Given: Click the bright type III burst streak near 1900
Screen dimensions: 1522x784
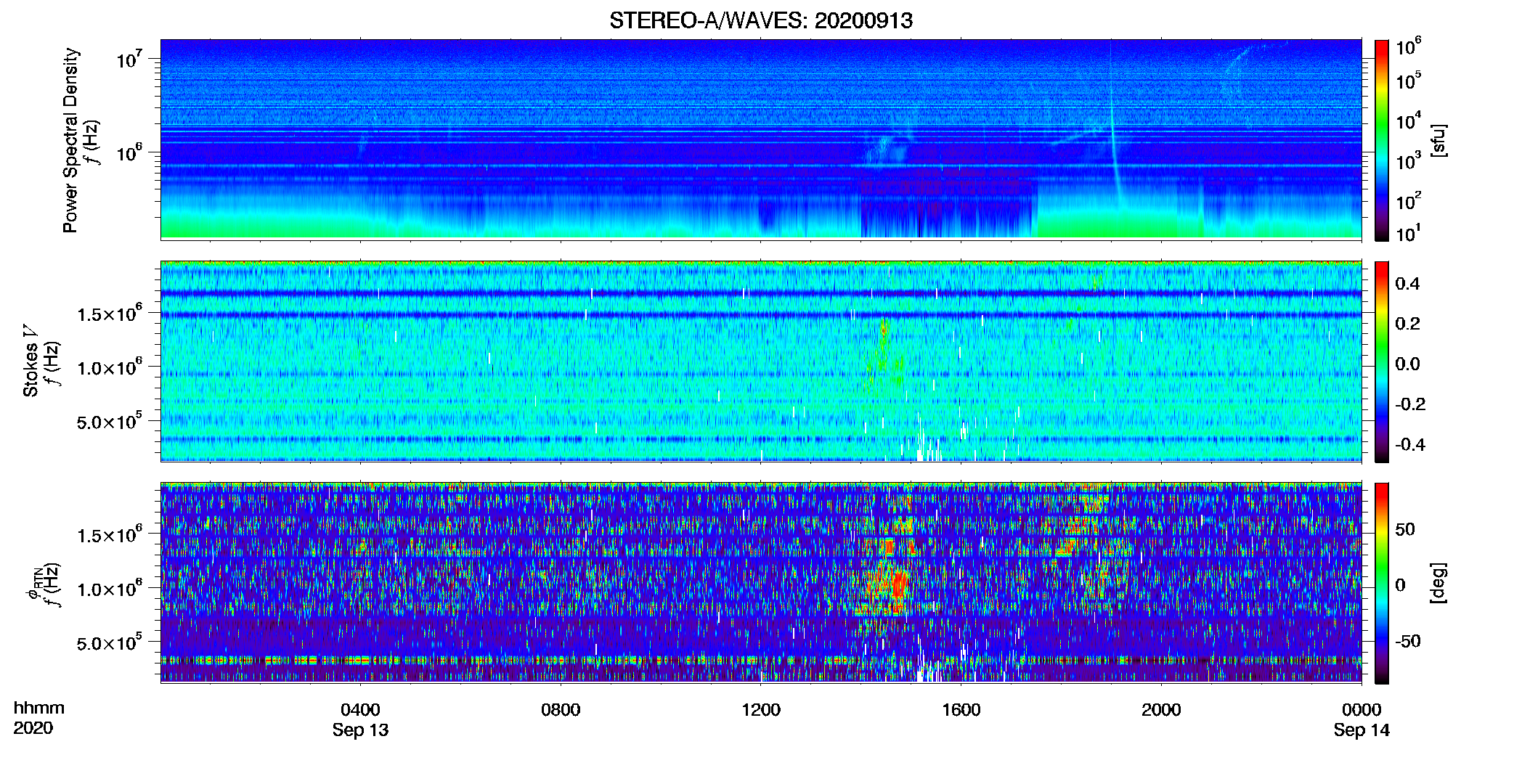Looking at the screenshot, I should (x=1113, y=138).
